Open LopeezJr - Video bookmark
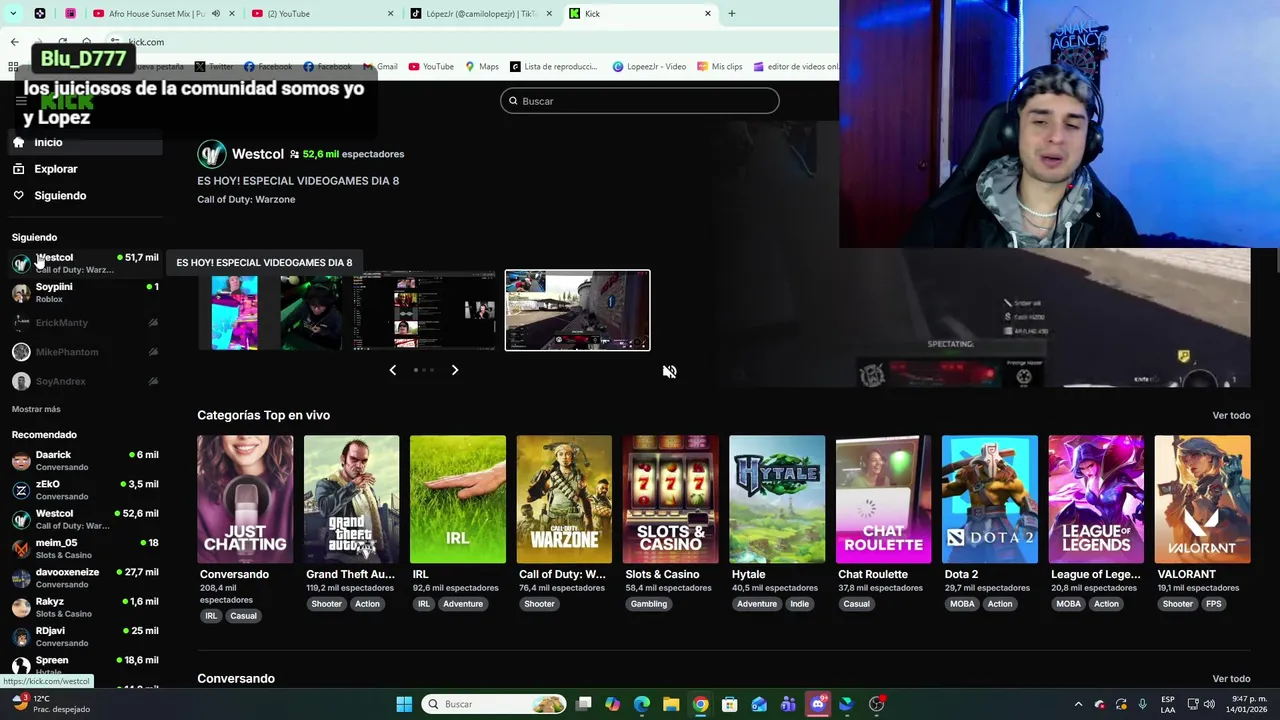This screenshot has width=1280, height=720. pos(650,67)
